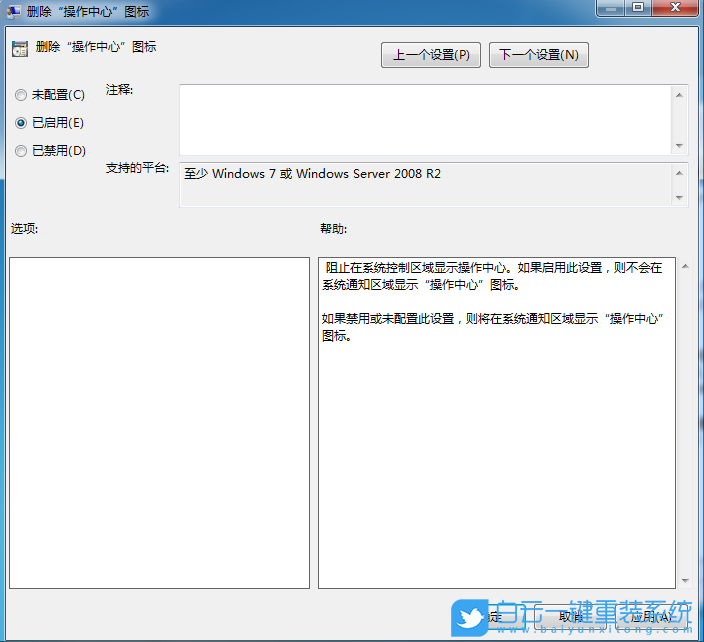Click the up arrow of the 帮助 scrollbar
Screen dimensions: 704x642
pos(685,267)
